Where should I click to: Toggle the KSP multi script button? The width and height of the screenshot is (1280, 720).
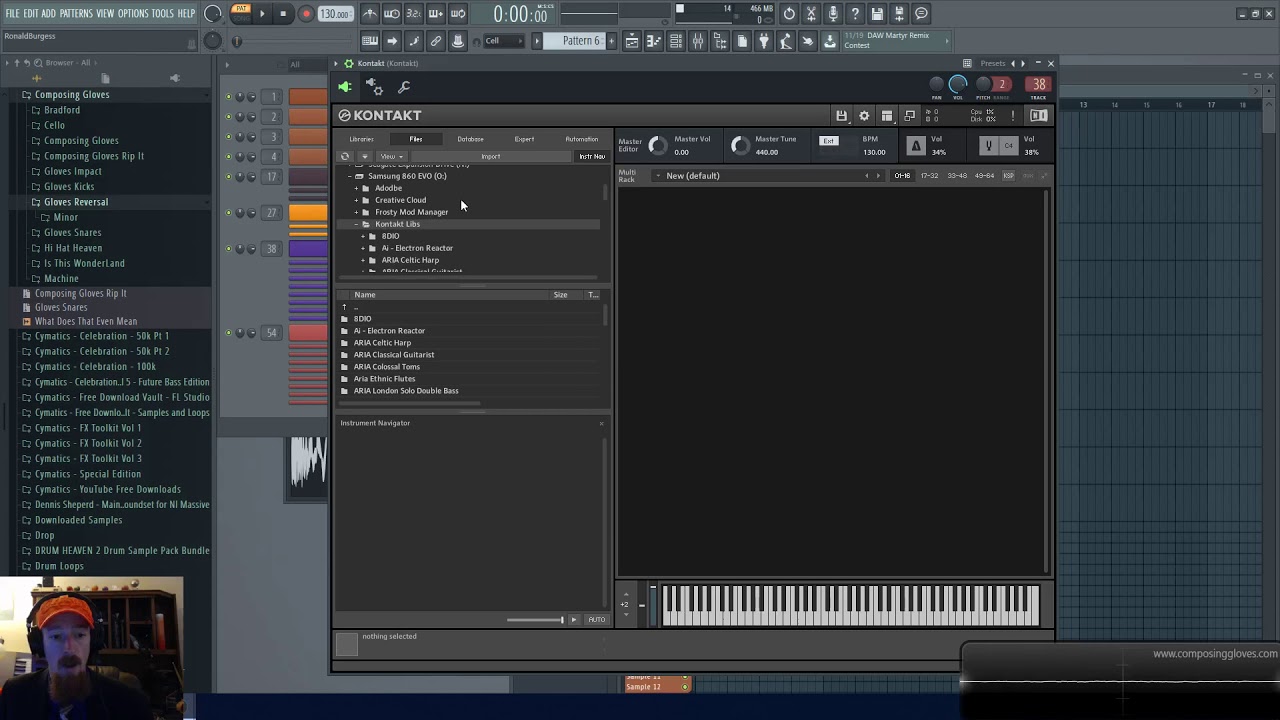1008,176
